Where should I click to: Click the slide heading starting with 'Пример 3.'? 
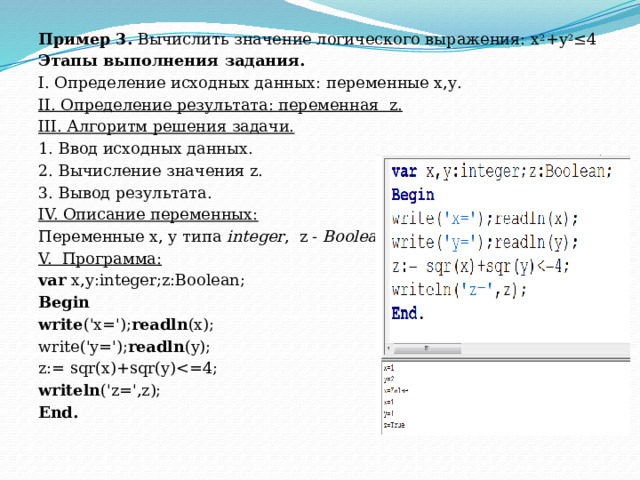pos(317,40)
